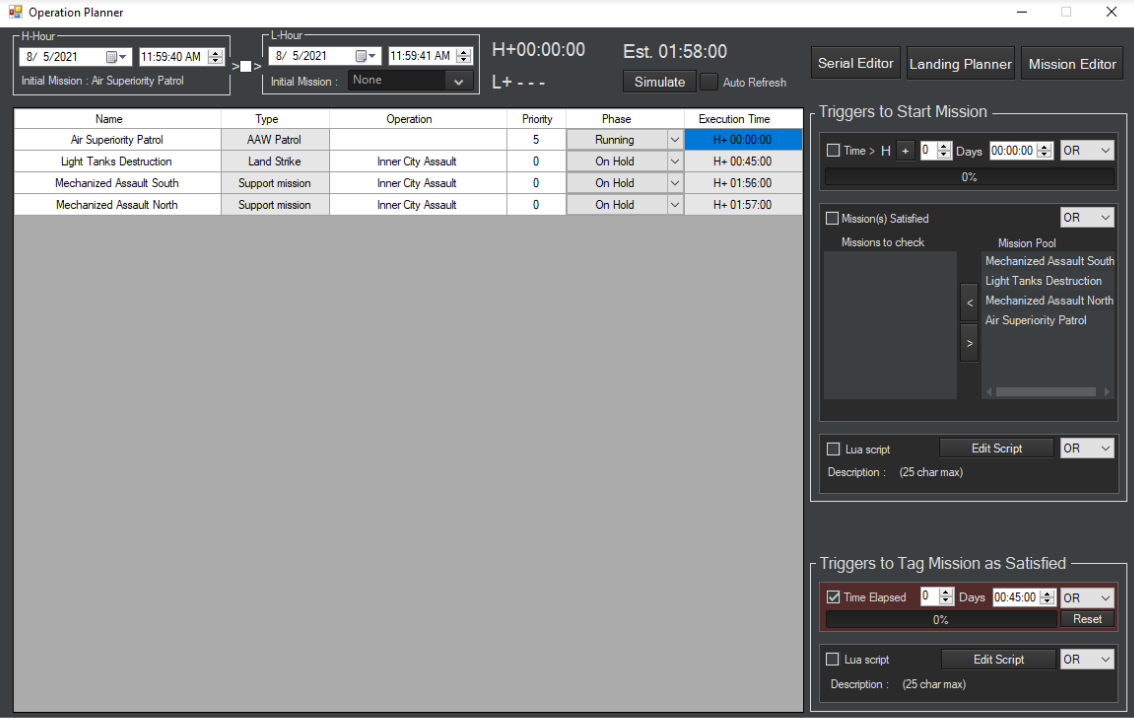Enable the Auto Refresh checkbox
The height and width of the screenshot is (719, 1134).
pyautogui.click(x=709, y=82)
